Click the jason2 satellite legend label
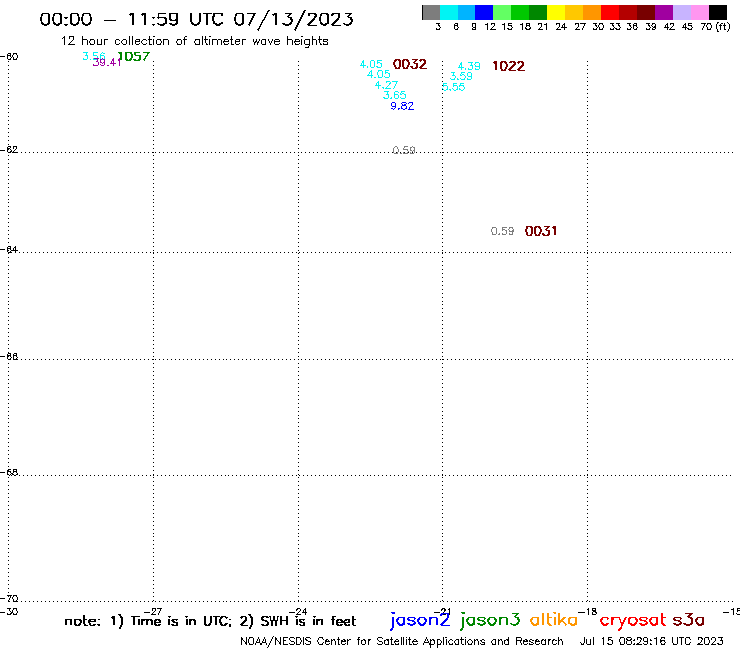This screenshot has width=740, height=650. pyautogui.click(x=420, y=620)
